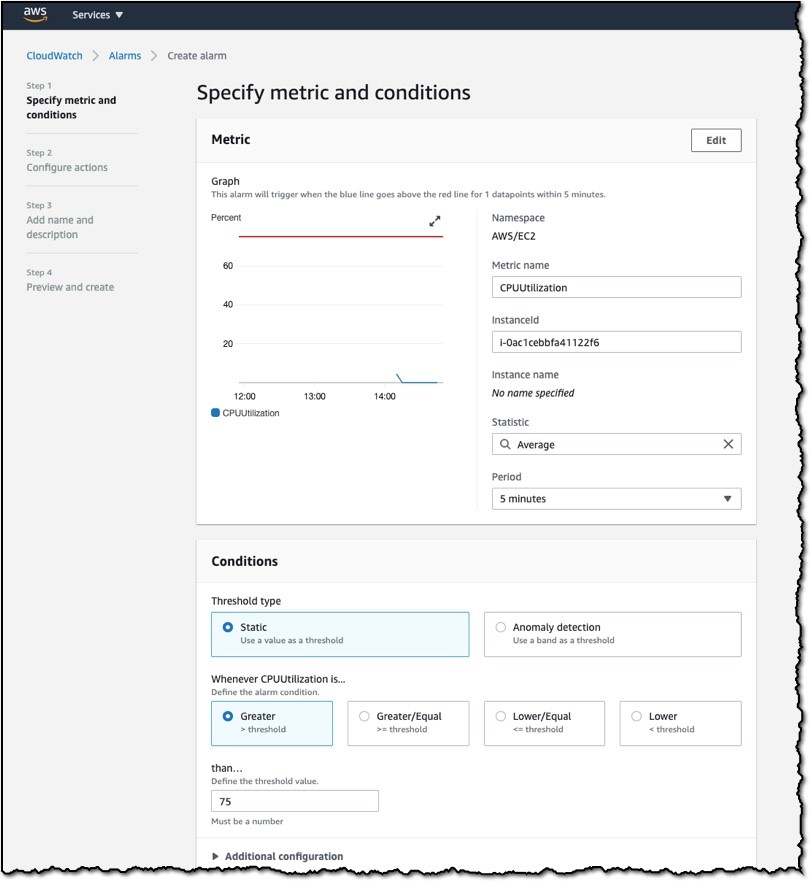Image resolution: width=810 pixels, height=881 pixels.
Task: Click the Statistic search icon
Action: pos(505,444)
